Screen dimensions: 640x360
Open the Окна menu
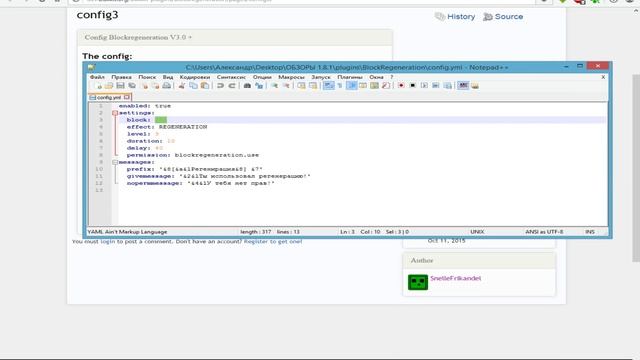[x=376, y=77]
